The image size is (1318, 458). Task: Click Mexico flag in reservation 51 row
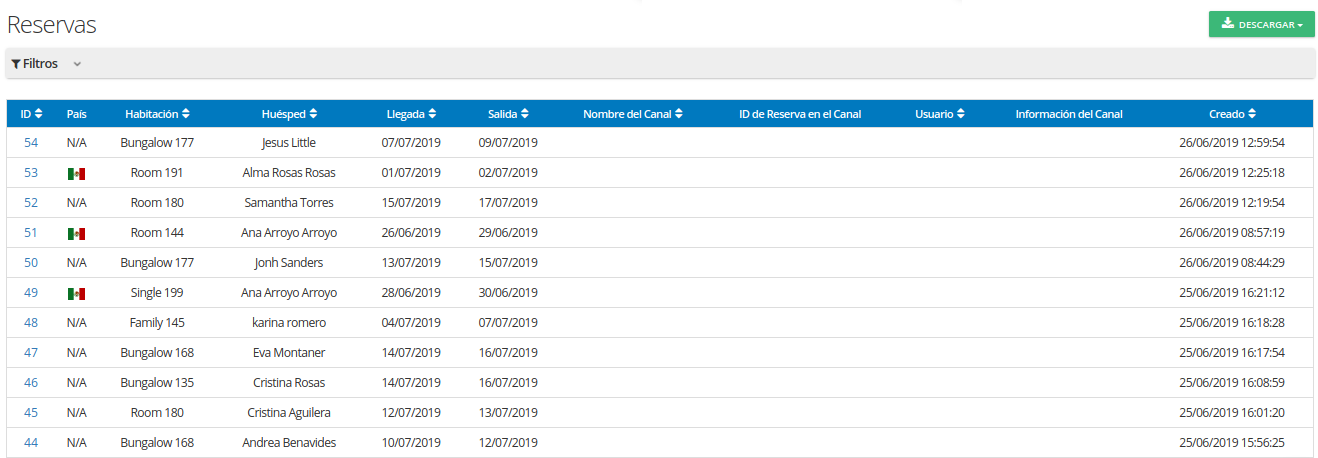(76, 233)
